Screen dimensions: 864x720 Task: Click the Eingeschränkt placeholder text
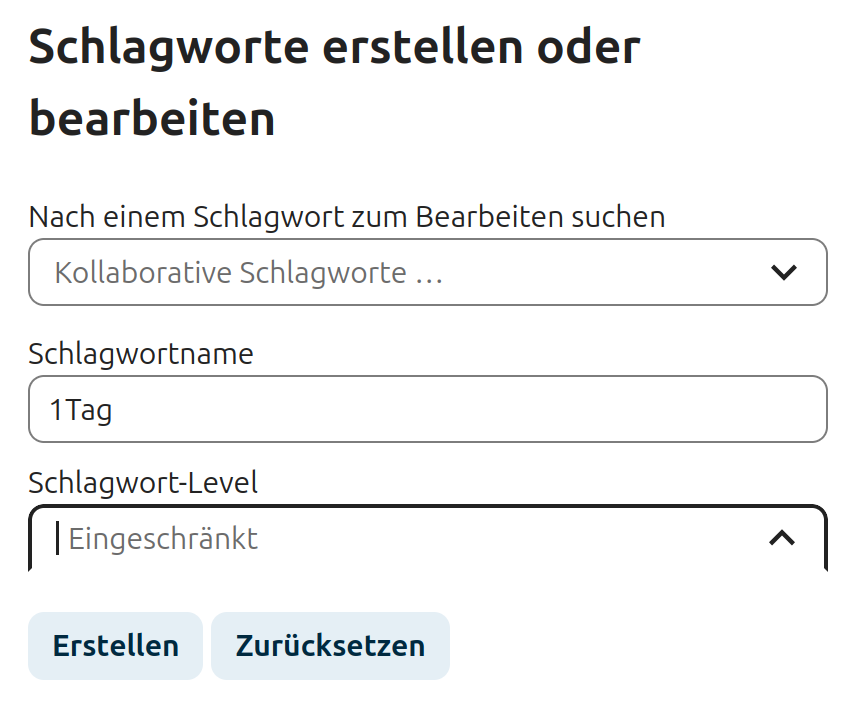pyautogui.click(x=163, y=539)
